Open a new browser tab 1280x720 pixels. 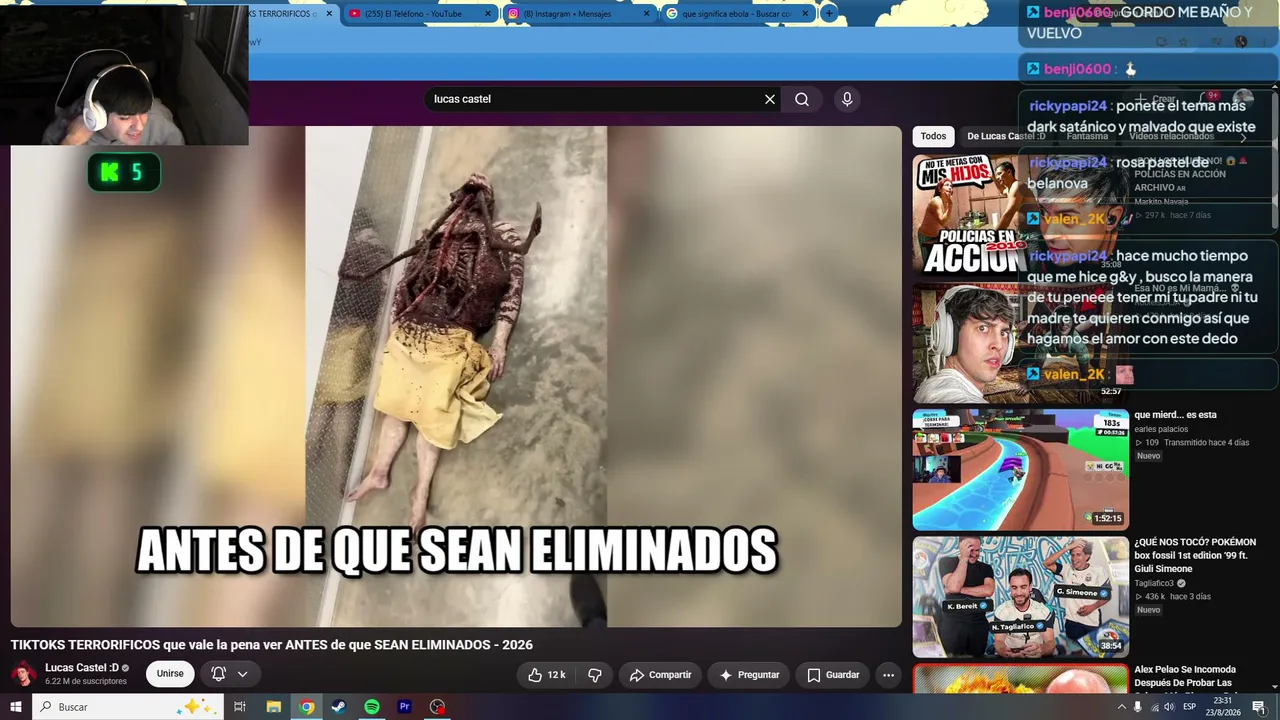pos(829,14)
